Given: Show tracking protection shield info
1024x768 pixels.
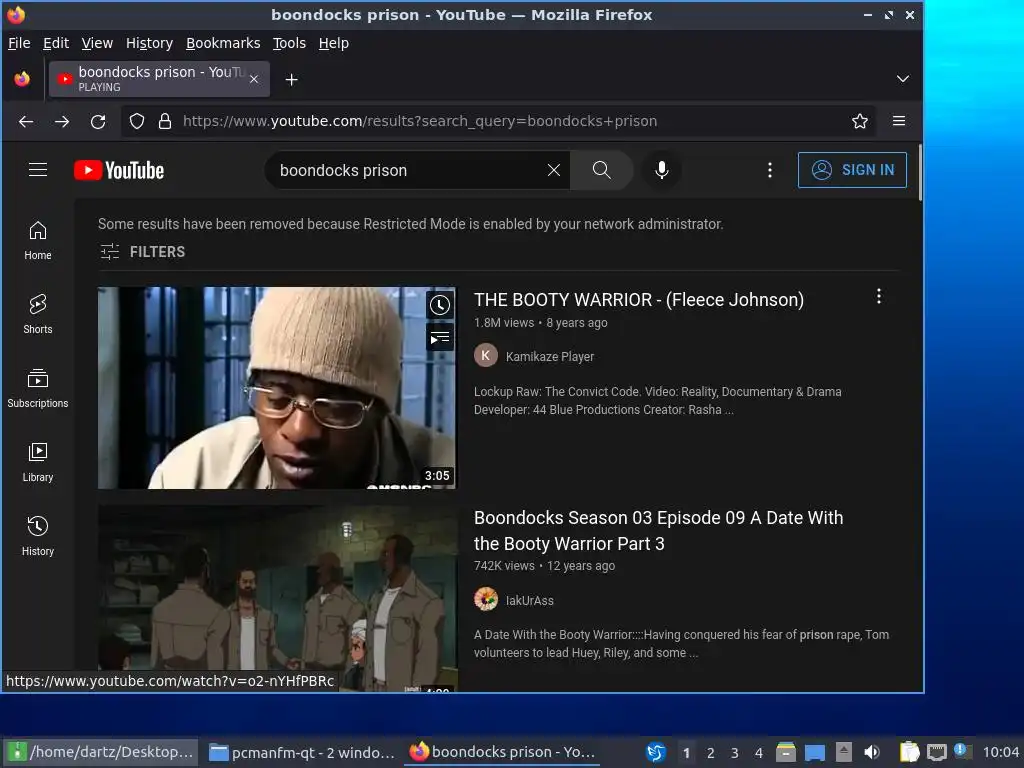Looking at the screenshot, I should 136,121.
